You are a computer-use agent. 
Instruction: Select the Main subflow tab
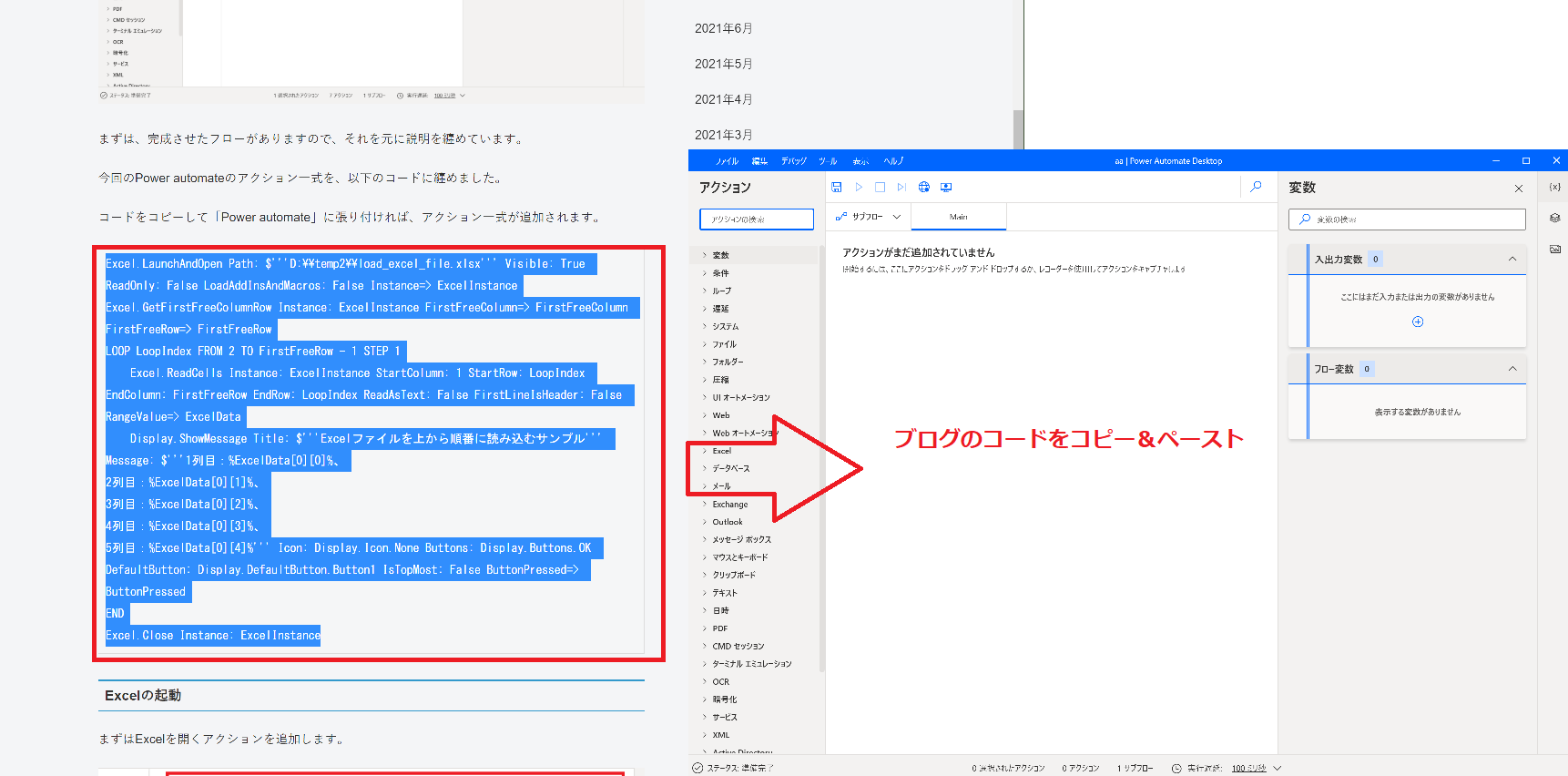coord(959,217)
